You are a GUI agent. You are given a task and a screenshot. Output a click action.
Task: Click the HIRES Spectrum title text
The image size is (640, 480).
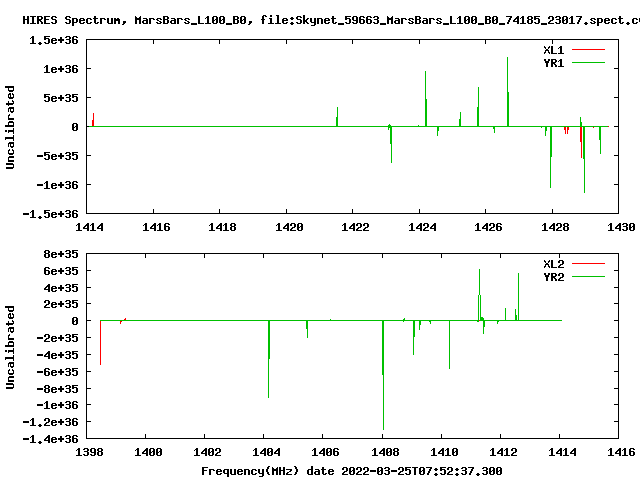coord(331,20)
